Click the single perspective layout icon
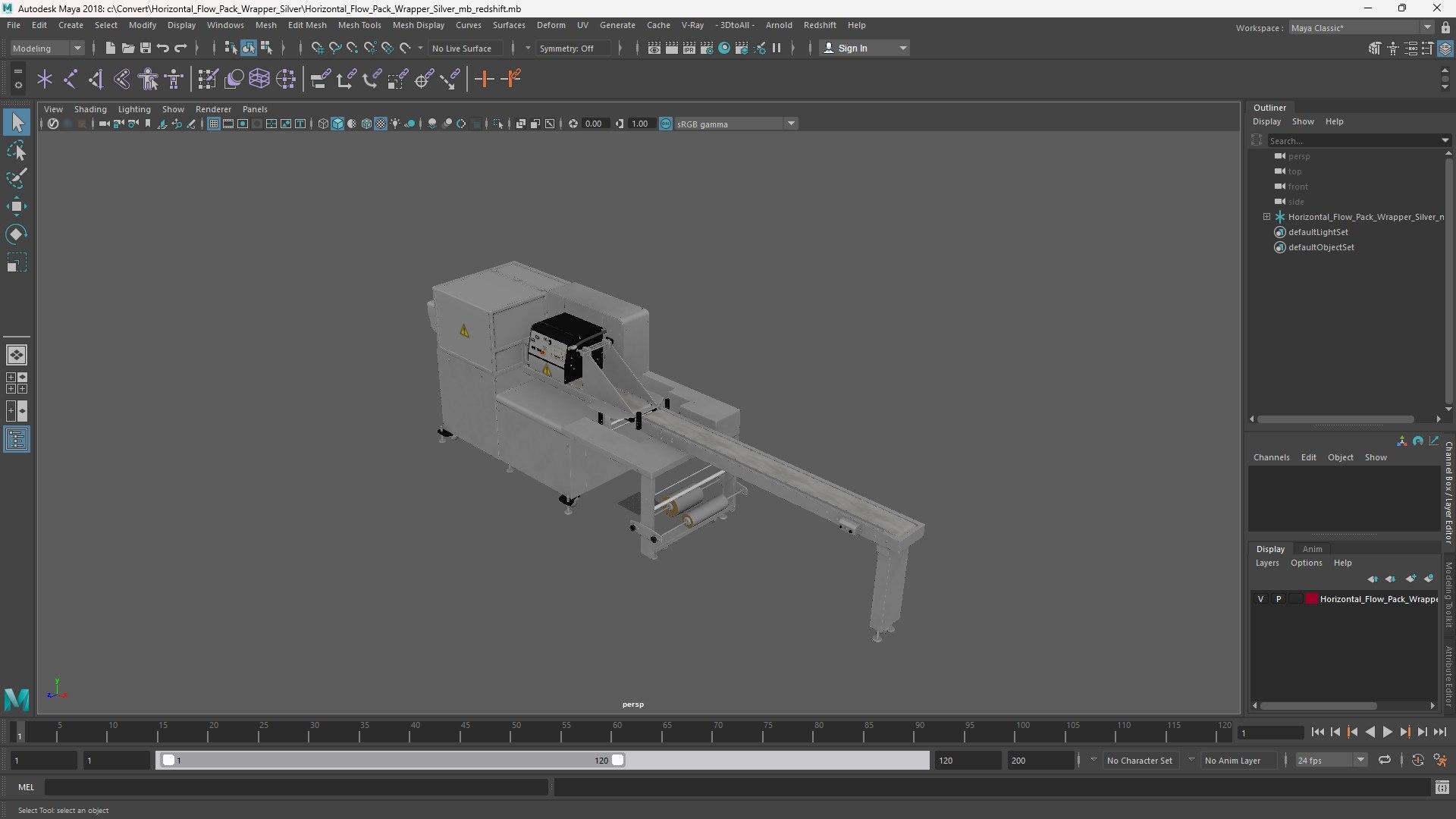Viewport: 1456px width, 819px height. click(x=17, y=354)
